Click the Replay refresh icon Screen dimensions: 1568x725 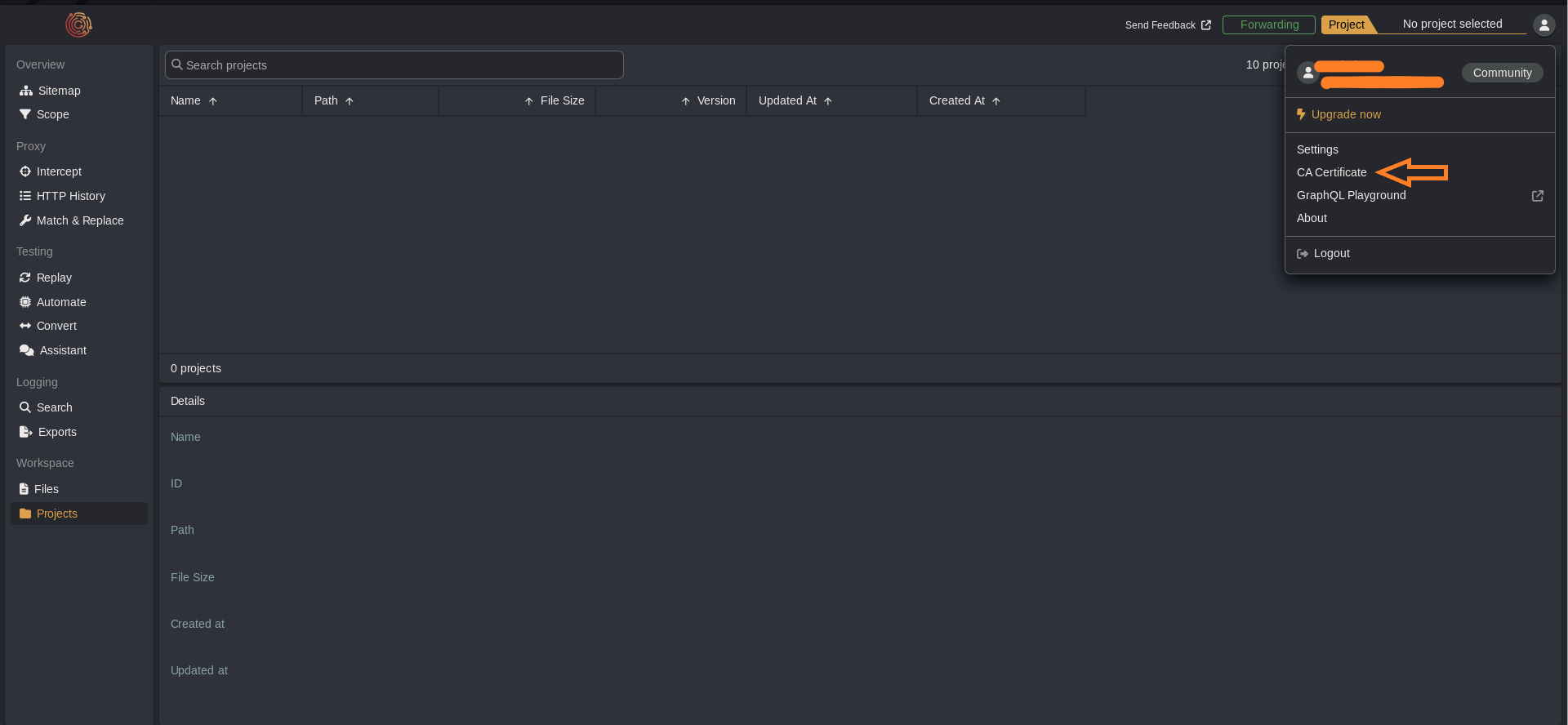(25, 278)
